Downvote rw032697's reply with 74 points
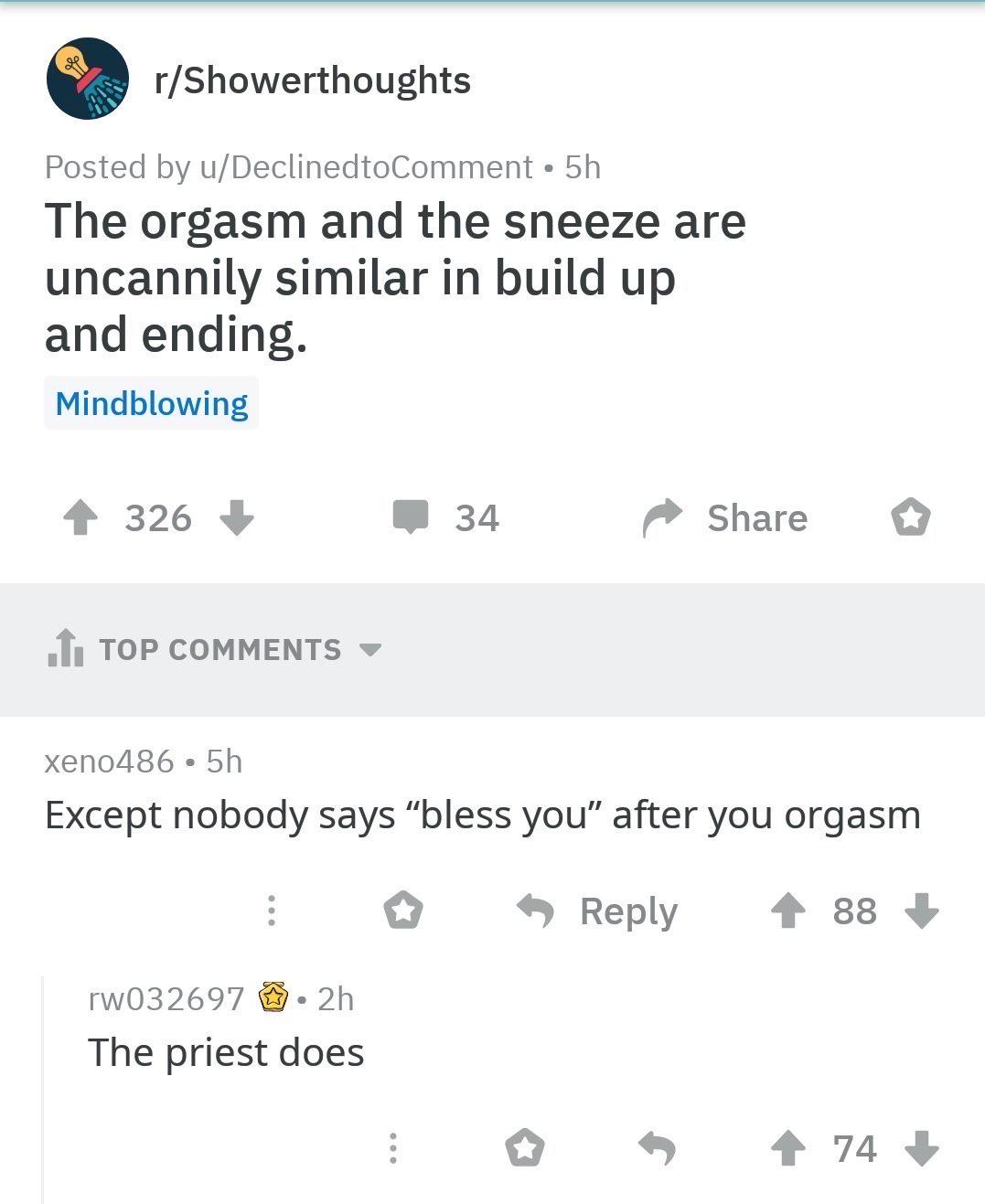 (x=921, y=1148)
